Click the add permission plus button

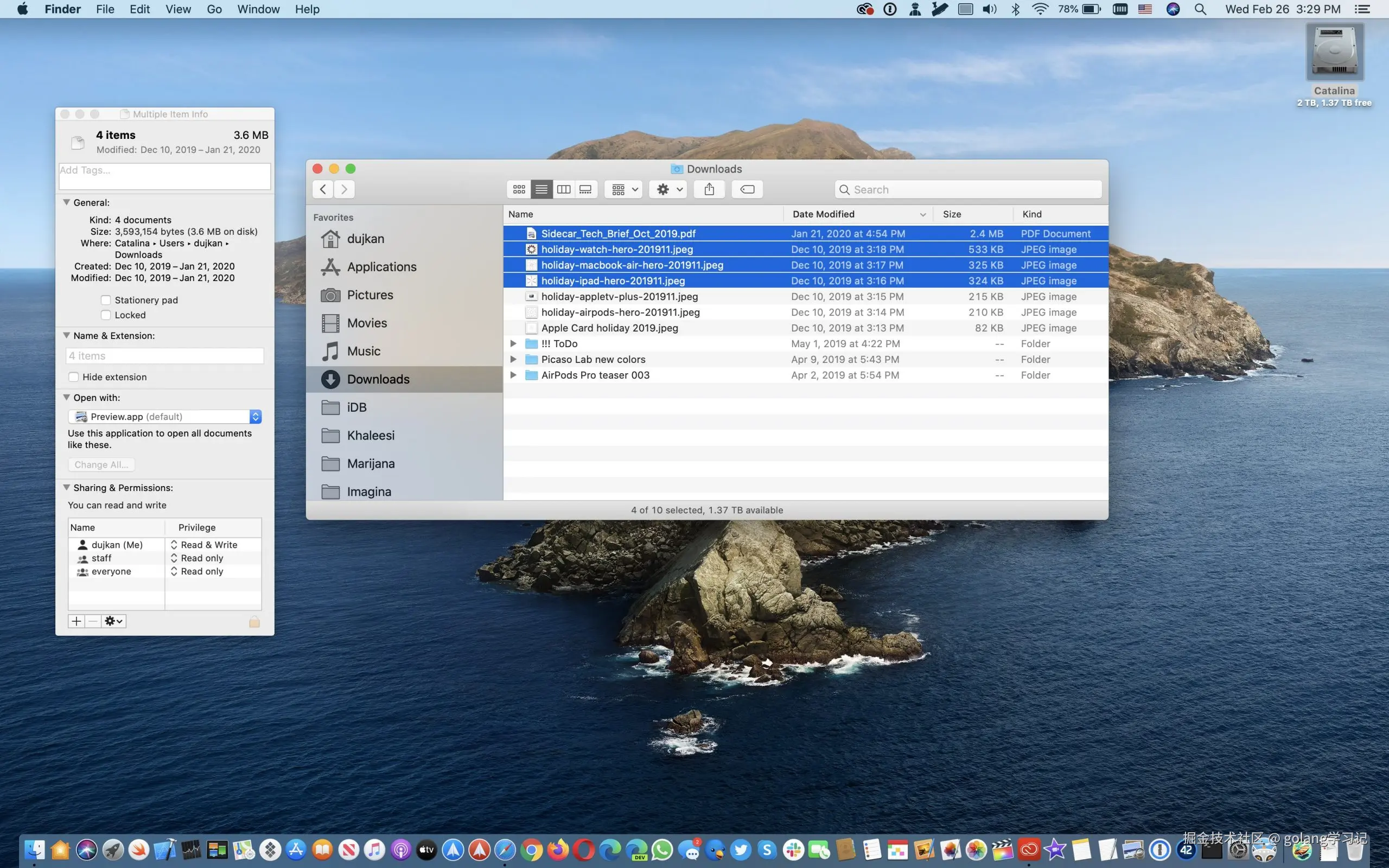pos(77,621)
